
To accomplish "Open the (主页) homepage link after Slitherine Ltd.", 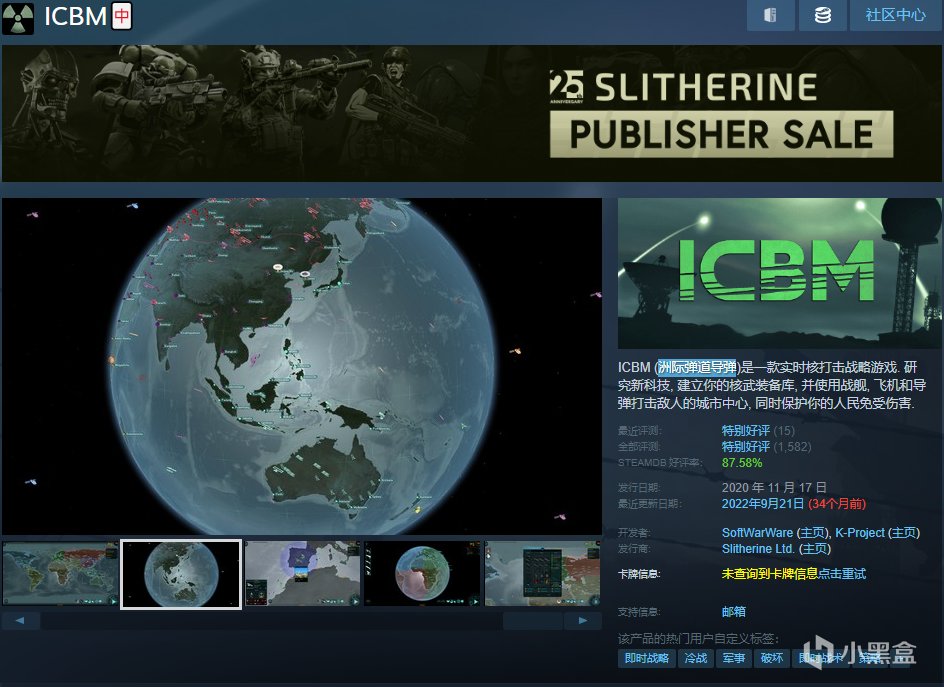I will pos(815,549).
